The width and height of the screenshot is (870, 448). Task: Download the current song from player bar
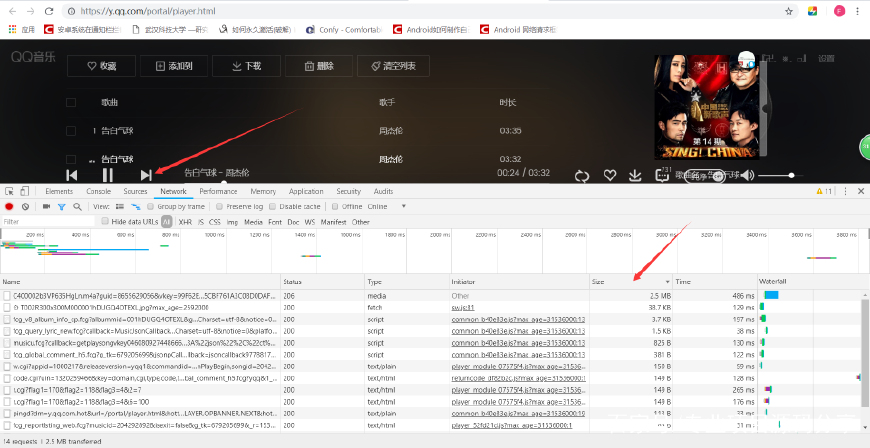tap(635, 175)
